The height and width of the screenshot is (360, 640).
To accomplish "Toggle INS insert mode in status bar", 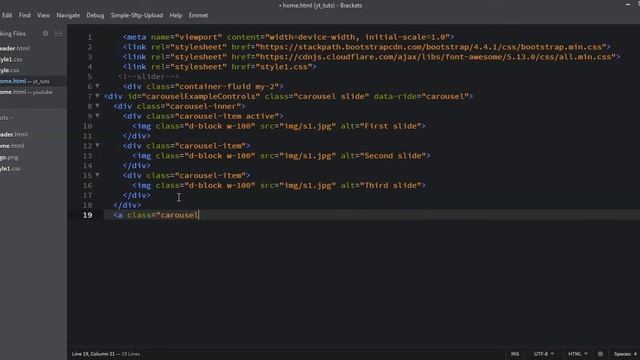I will click(x=515, y=354).
